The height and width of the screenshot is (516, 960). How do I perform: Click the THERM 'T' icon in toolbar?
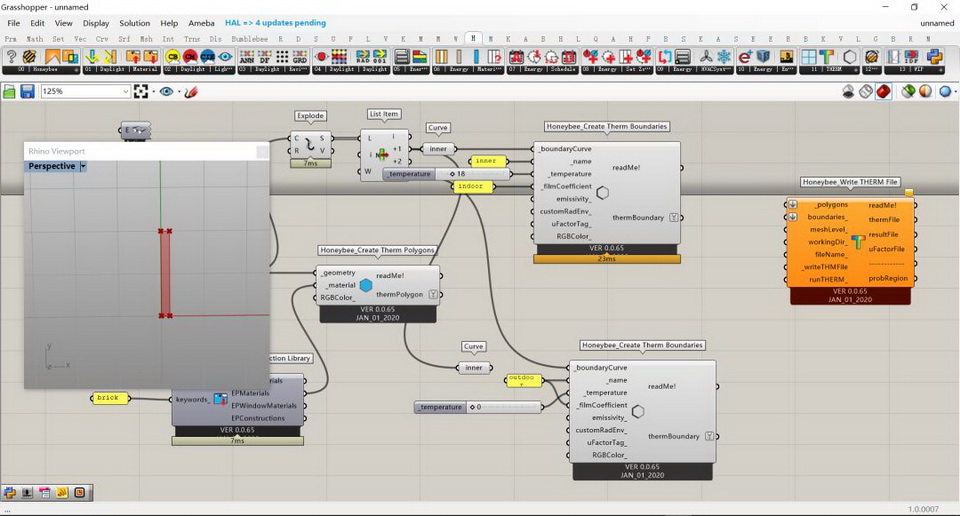pos(826,57)
